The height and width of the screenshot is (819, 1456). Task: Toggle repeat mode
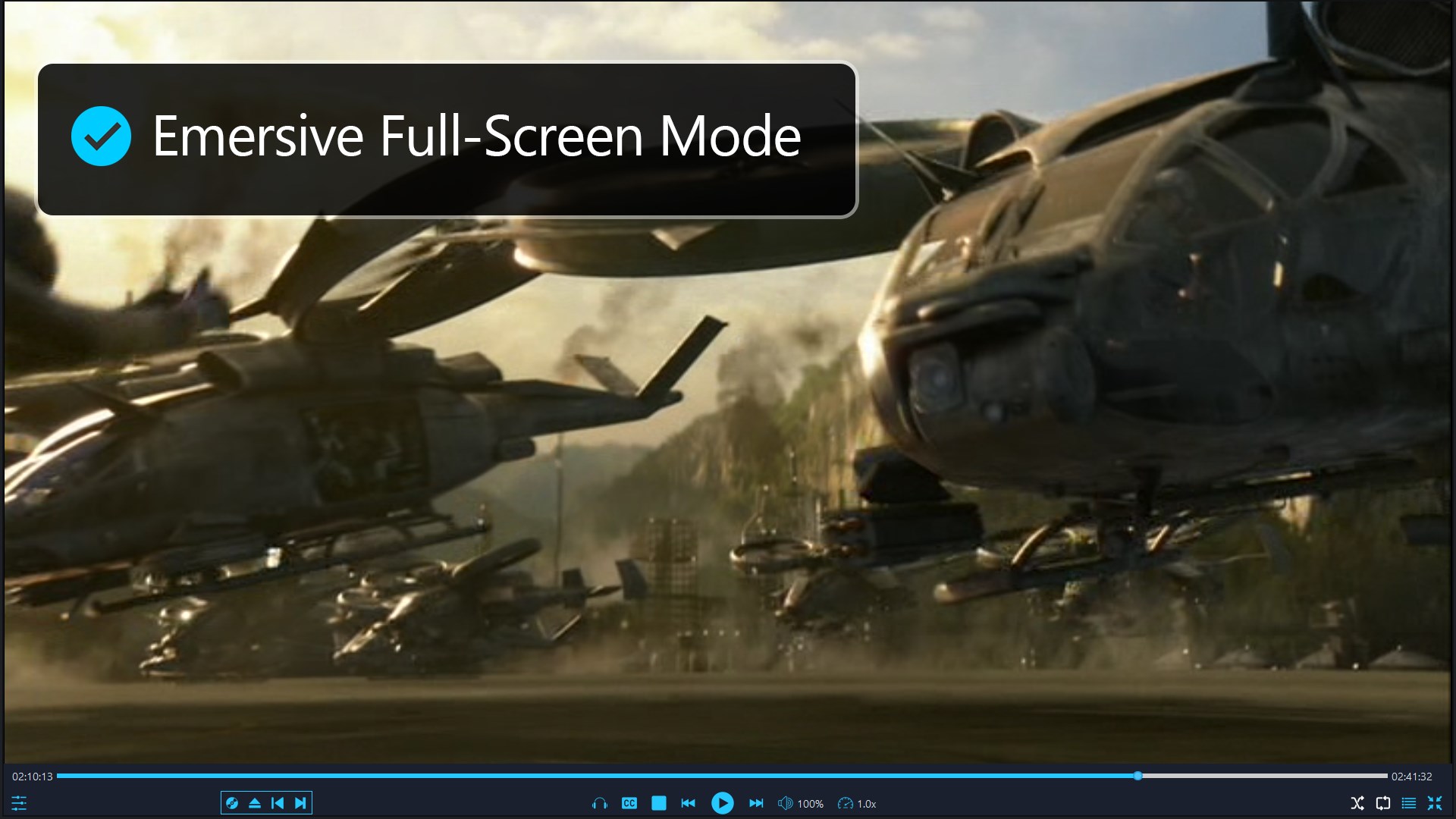[x=1382, y=803]
